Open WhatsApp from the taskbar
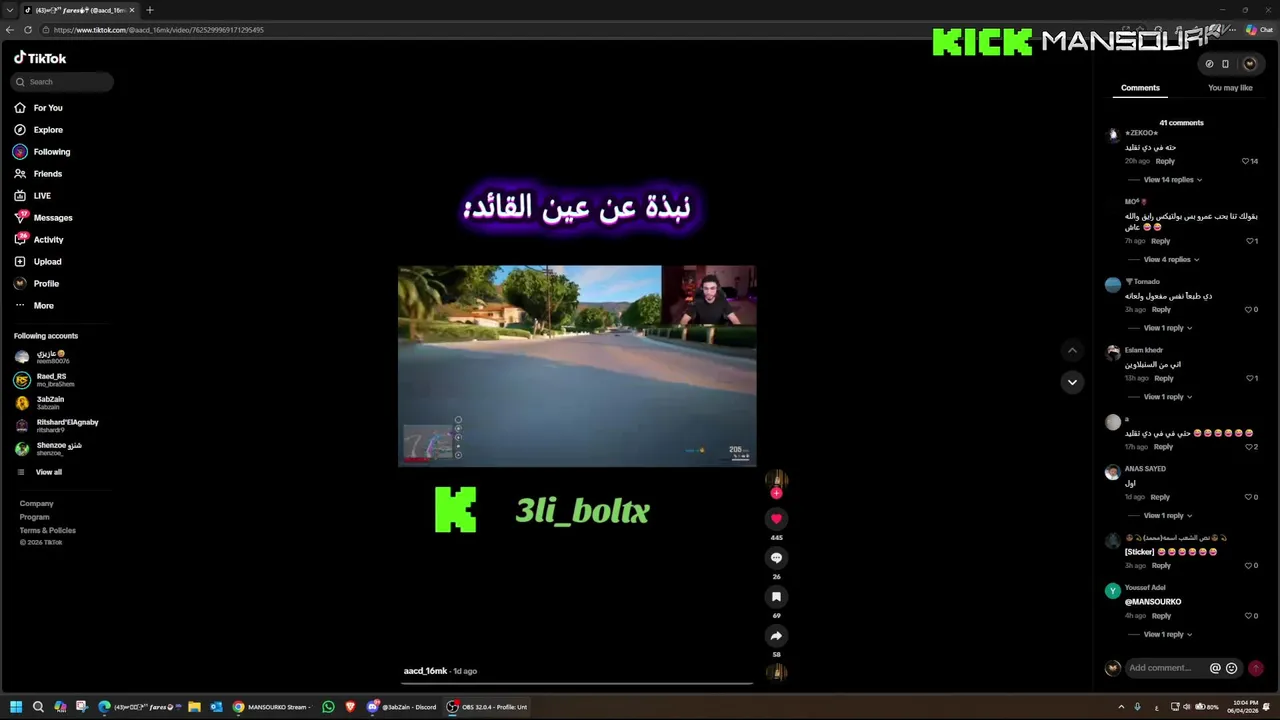The height and width of the screenshot is (720, 1280). 329,707
